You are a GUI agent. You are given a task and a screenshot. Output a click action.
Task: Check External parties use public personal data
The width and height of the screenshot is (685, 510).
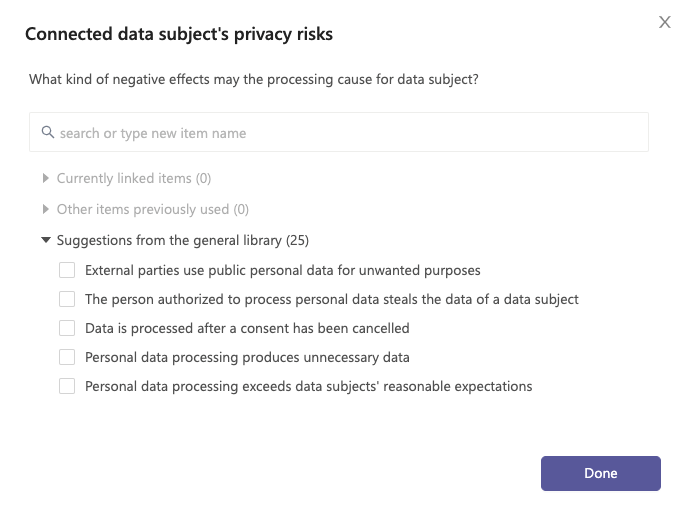pyautogui.click(x=67, y=270)
